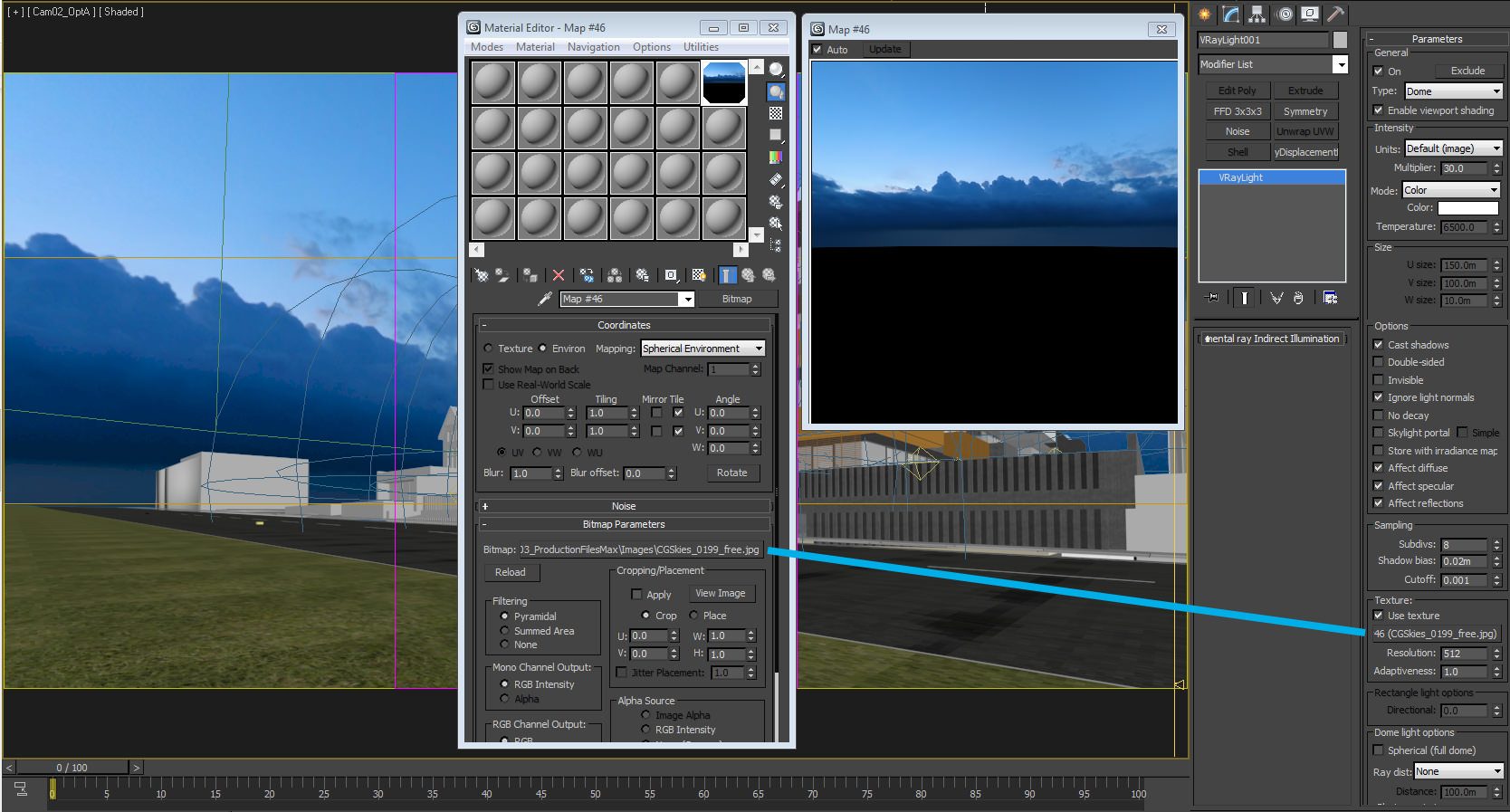This screenshot has height=812, width=1510.
Task: Click the Reload bitmap button
Action: [511, 572]
